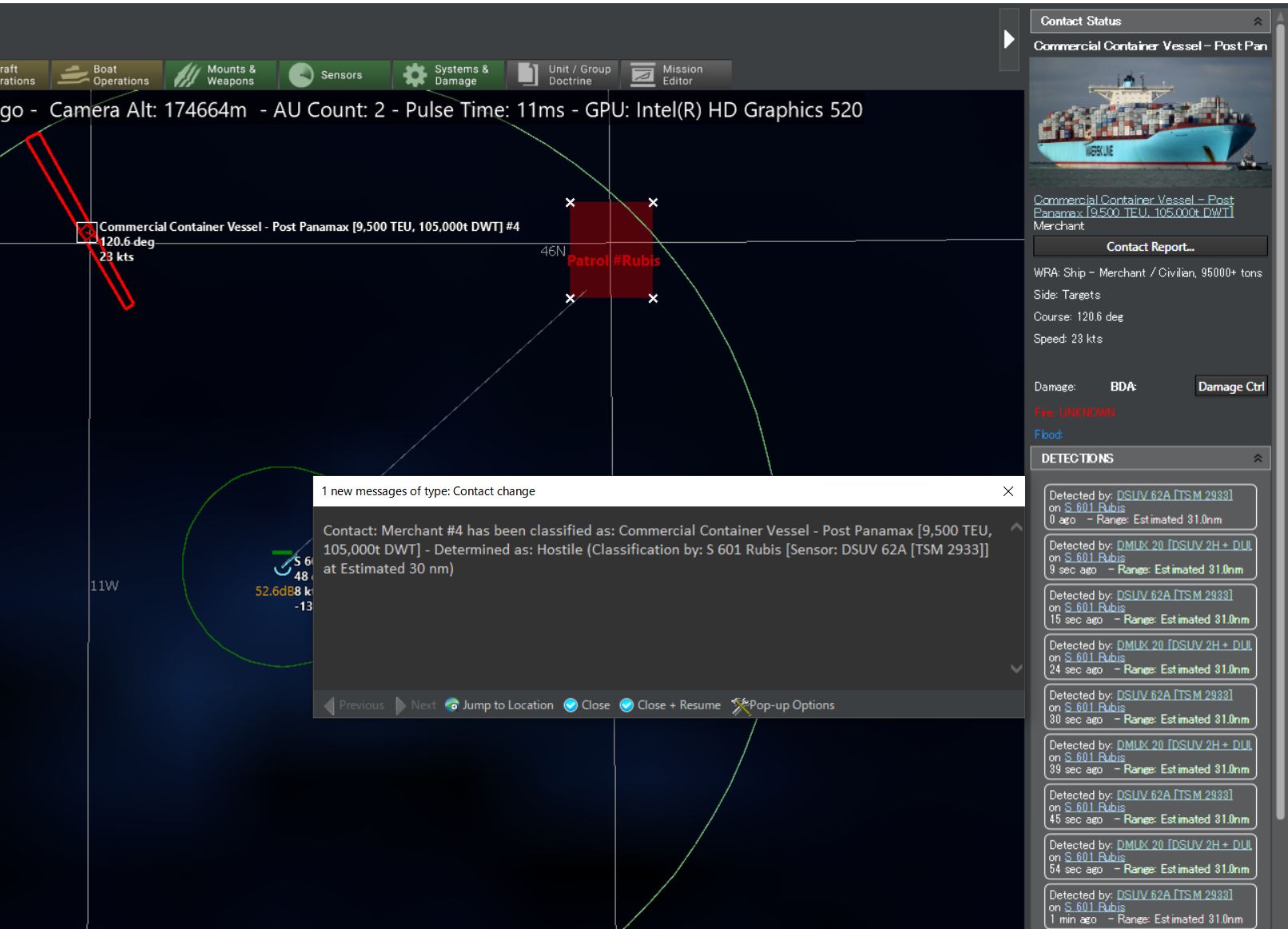
Task: Click the container ship thumbnail image
Action: [x=1150, y=122]
